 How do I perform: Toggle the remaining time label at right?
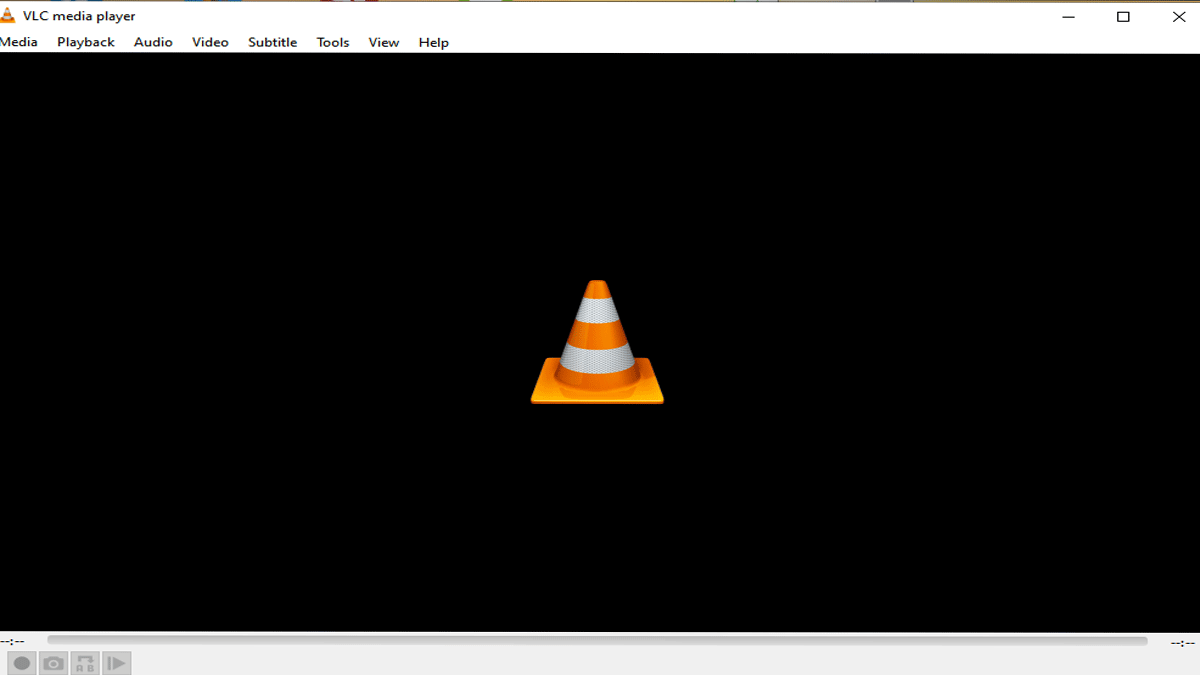click(x=1182, y=642)
